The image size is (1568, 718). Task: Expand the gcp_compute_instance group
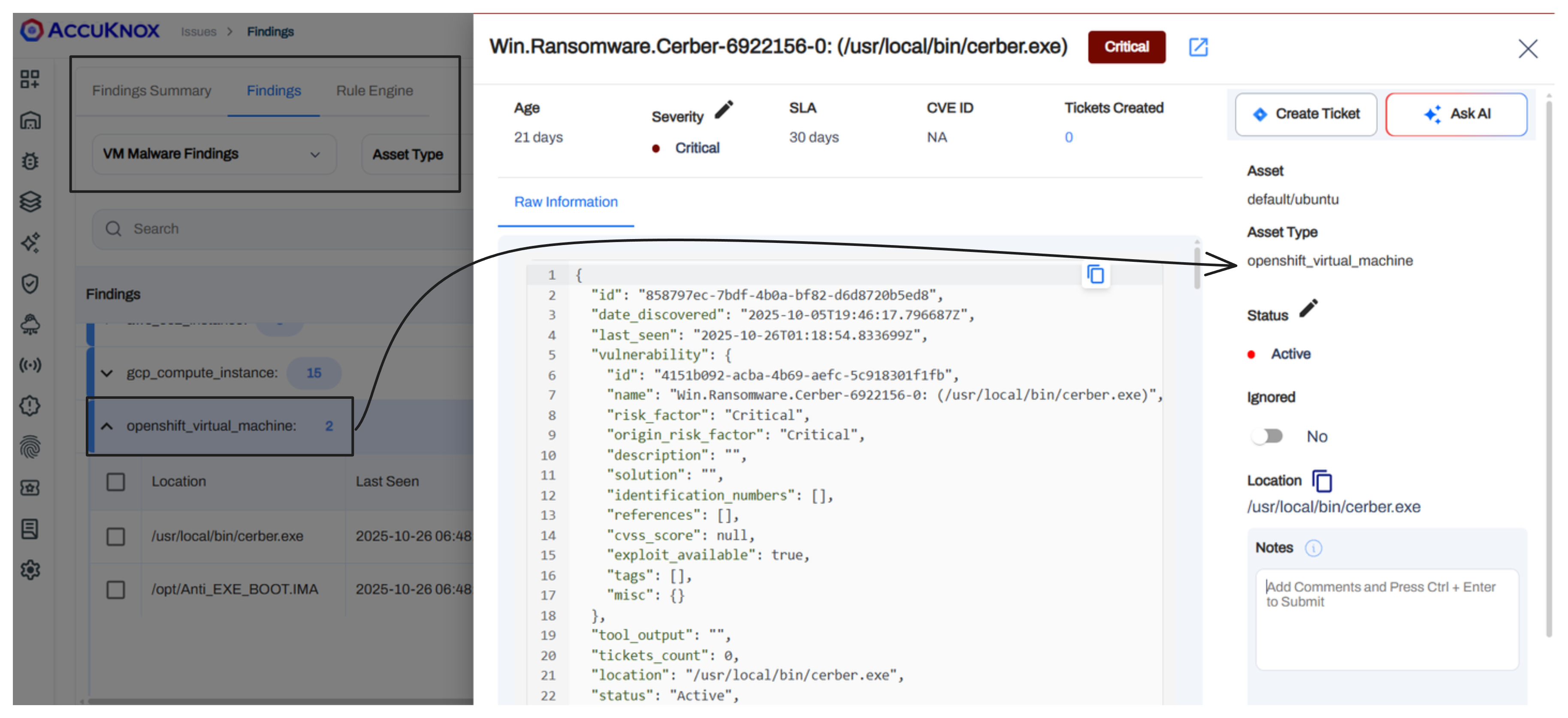(x=107, y=373)
